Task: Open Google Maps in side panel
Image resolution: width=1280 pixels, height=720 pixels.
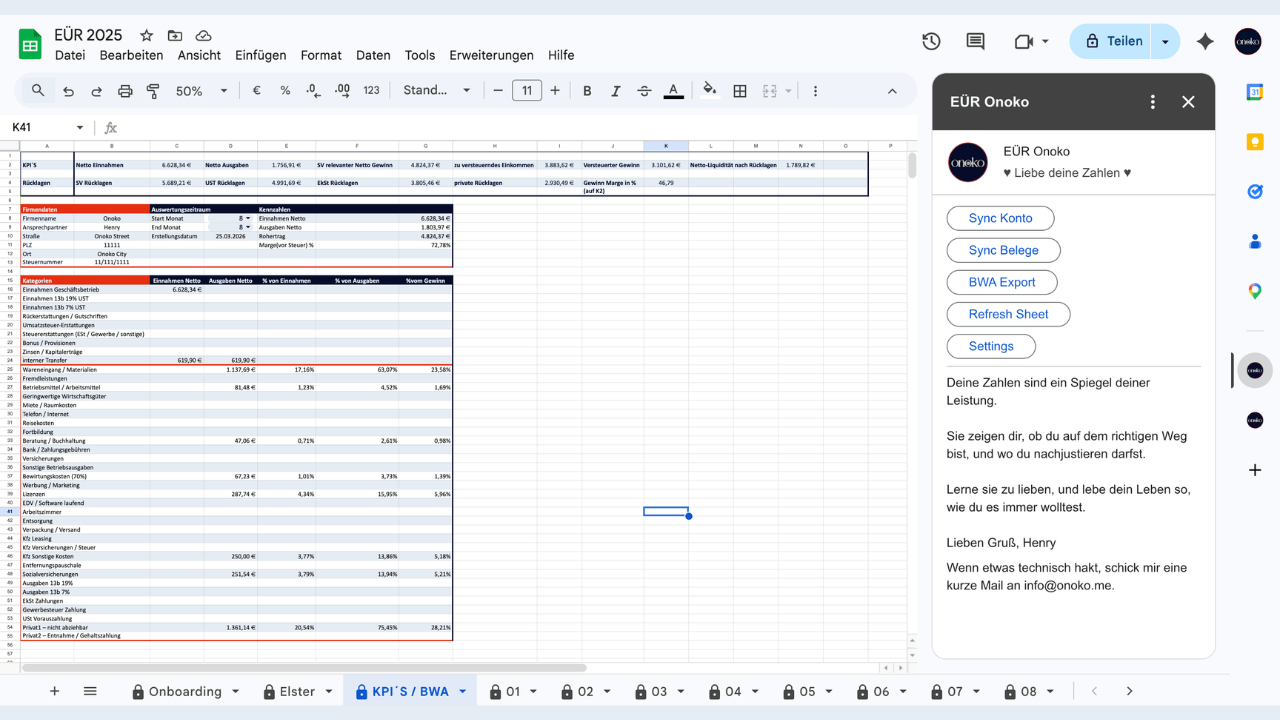Action: coord(1255,291)
